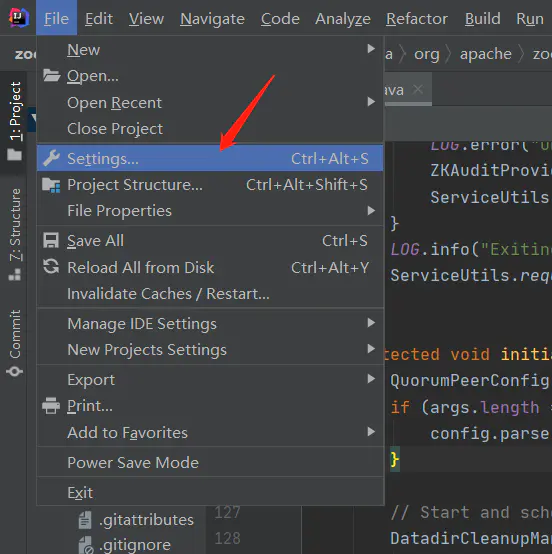Click the apache breadcrumb link
The width and height of the screenshot is (552, 554).
coord(486,54)
